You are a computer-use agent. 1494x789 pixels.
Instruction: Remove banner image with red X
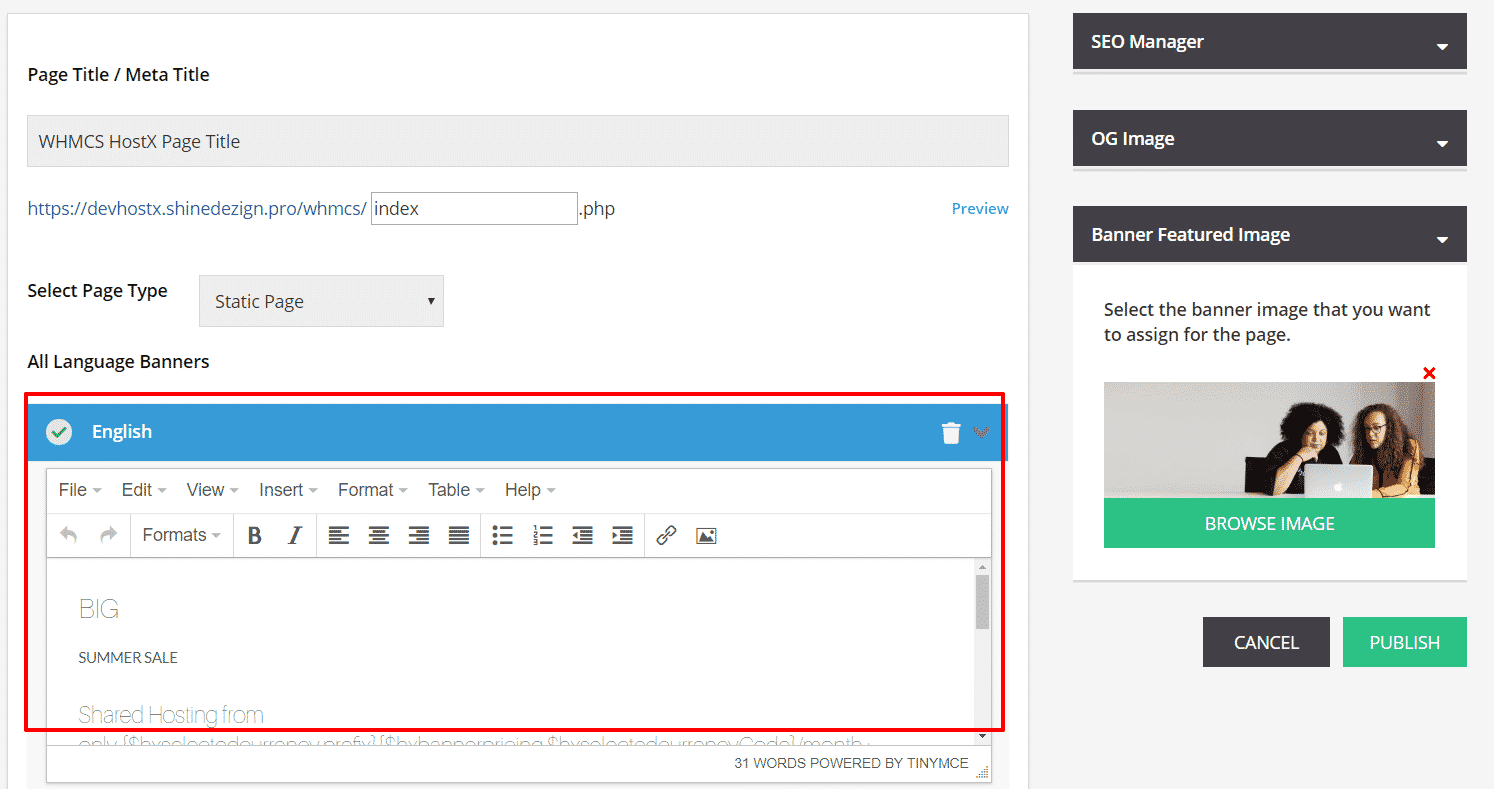(x=1429, y=374)
